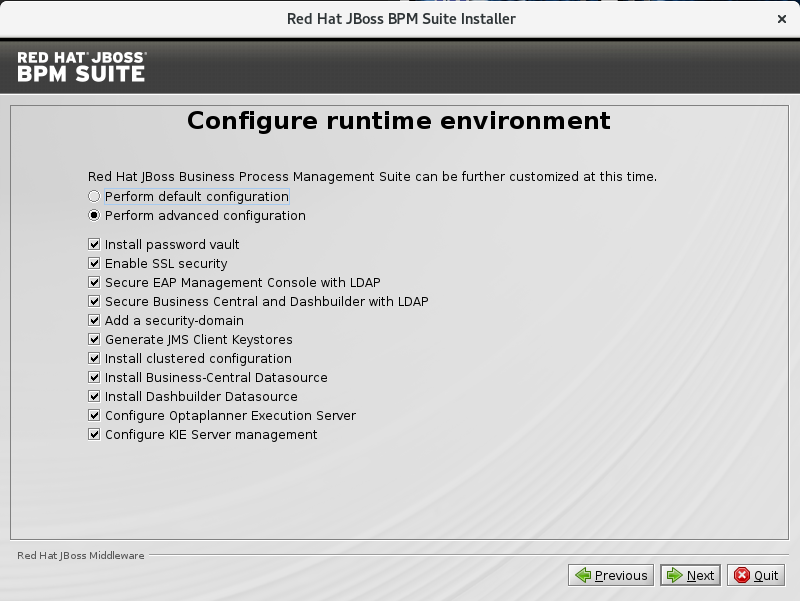
Task: Click the Red Hat JBoss BPM Suite logo
Action: (x=82, y=67)
